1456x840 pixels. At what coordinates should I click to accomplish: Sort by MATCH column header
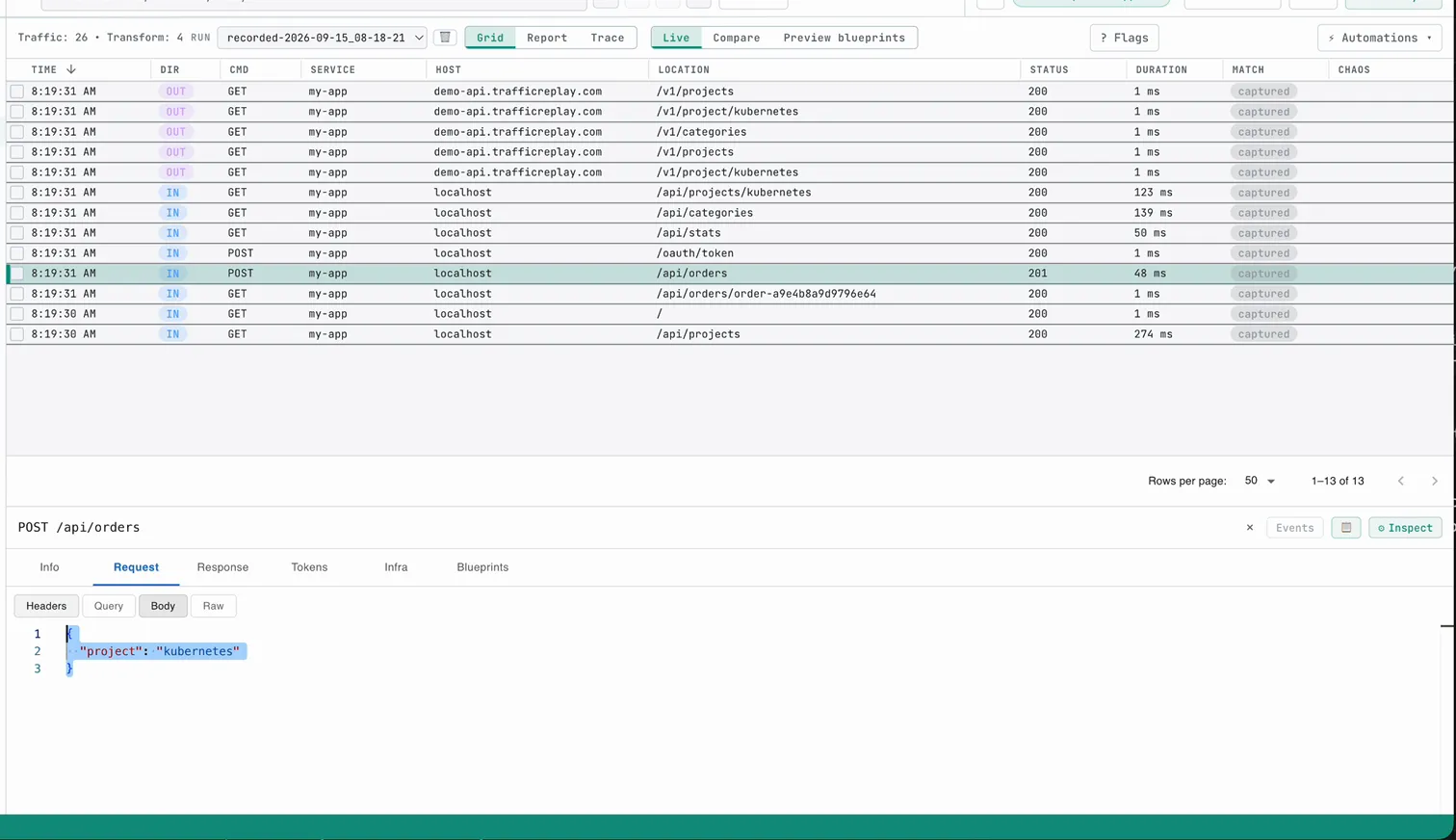(1248, 69)
